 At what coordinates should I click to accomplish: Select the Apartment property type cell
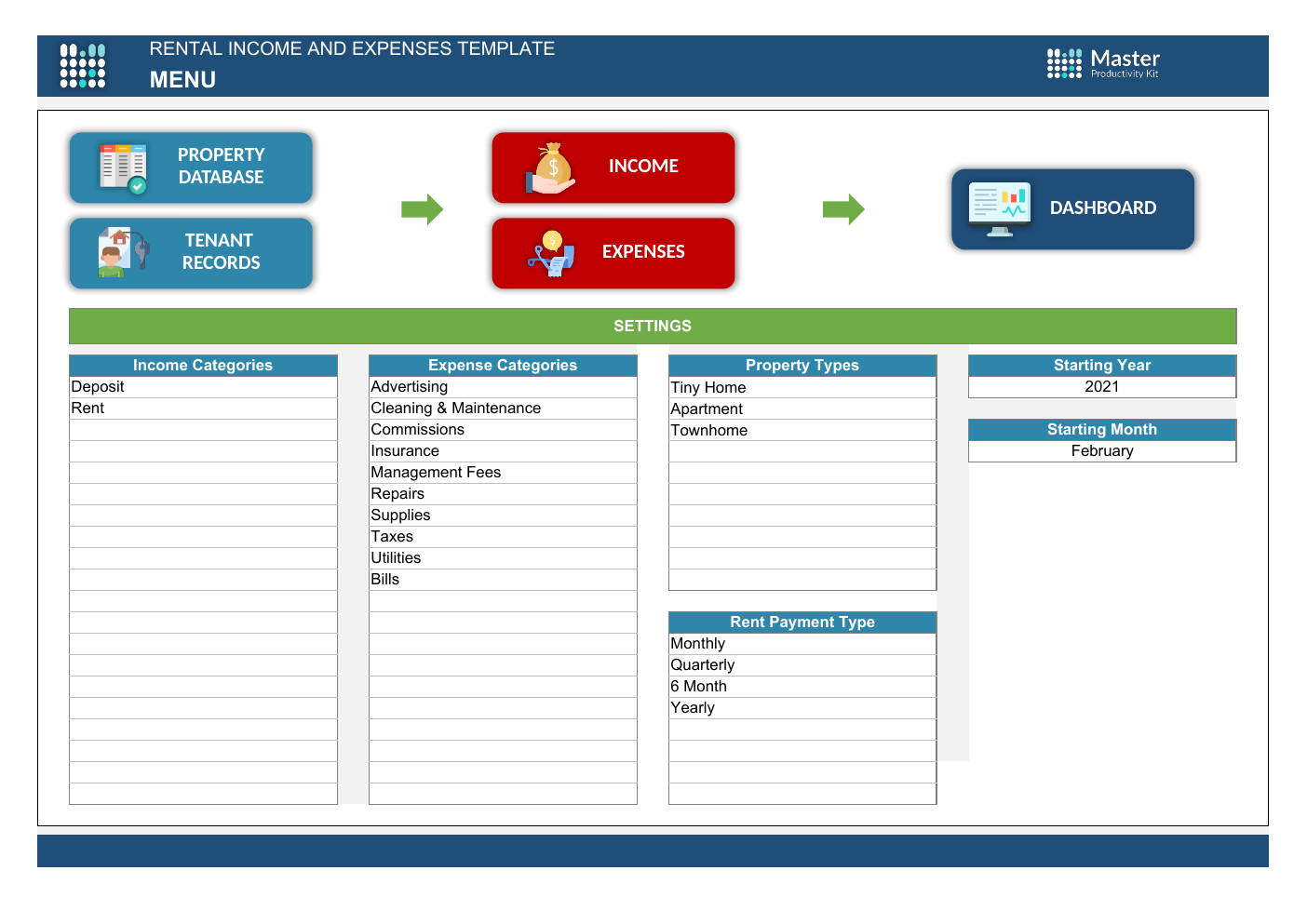(802, 409)
